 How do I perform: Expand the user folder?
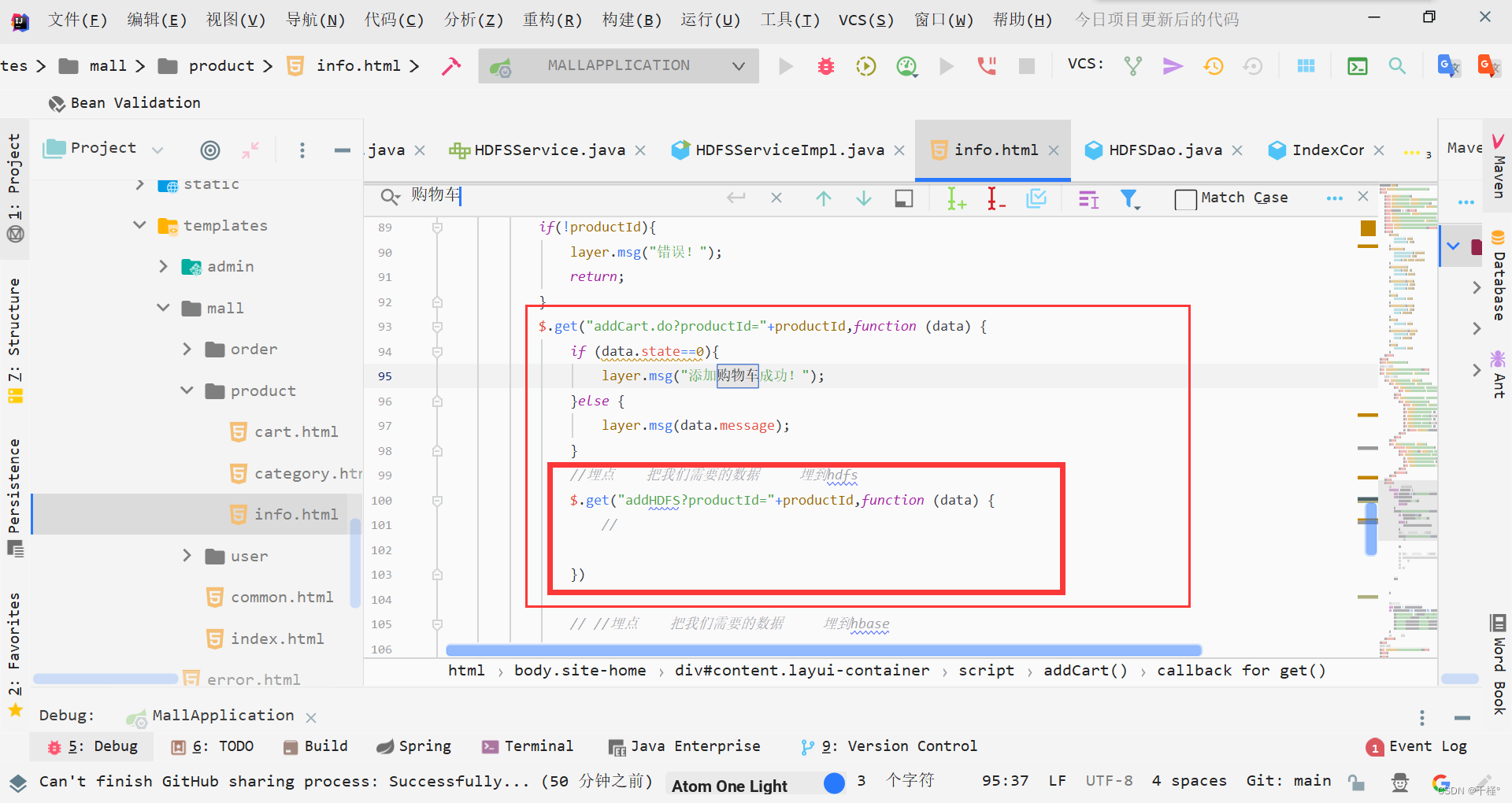tap(187, 556)
